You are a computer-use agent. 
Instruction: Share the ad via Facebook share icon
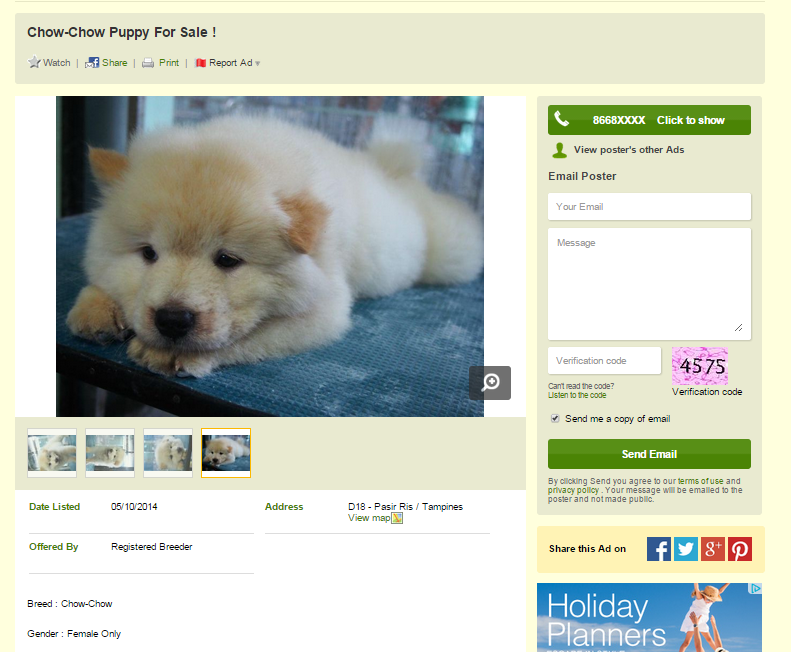coord(92,63)
